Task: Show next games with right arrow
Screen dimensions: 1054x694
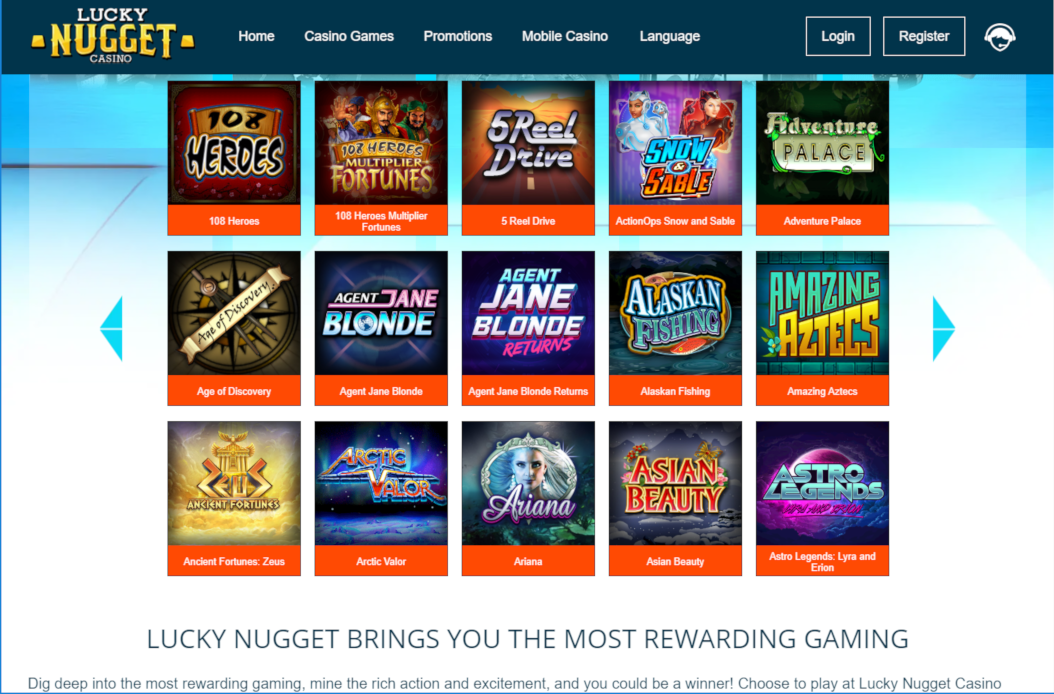Action: (943, 329)
